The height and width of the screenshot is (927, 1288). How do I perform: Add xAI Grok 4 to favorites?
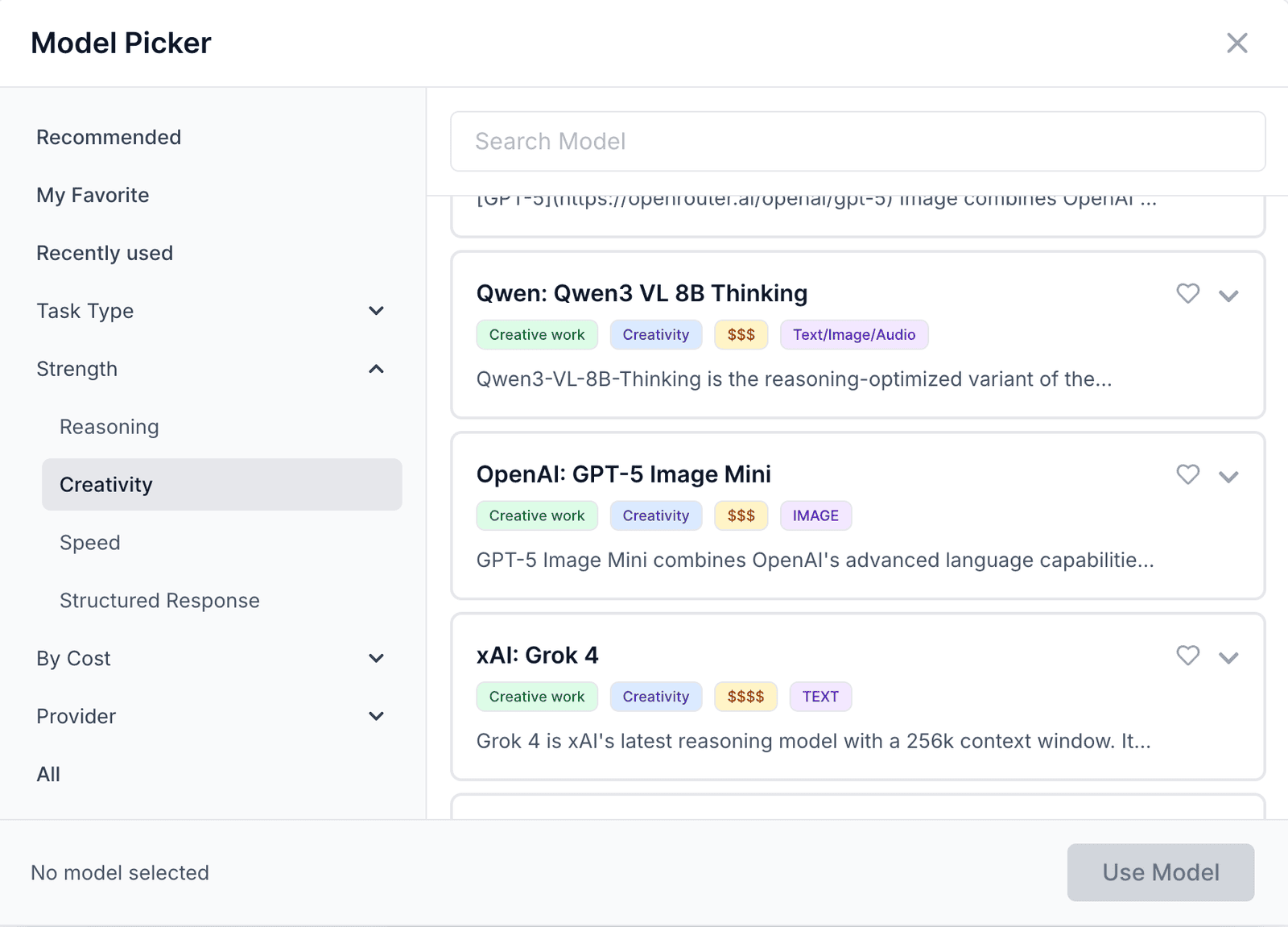[1187, 656]
